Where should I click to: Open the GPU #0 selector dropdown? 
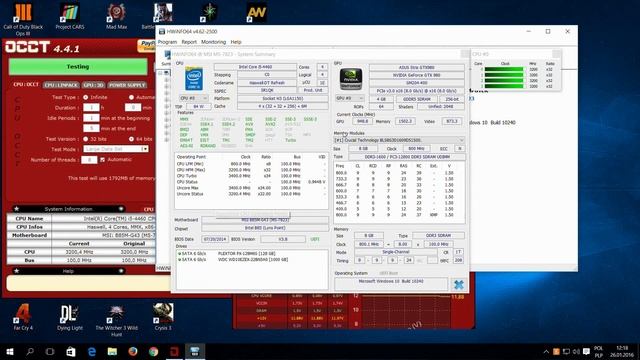pos(350,98)
